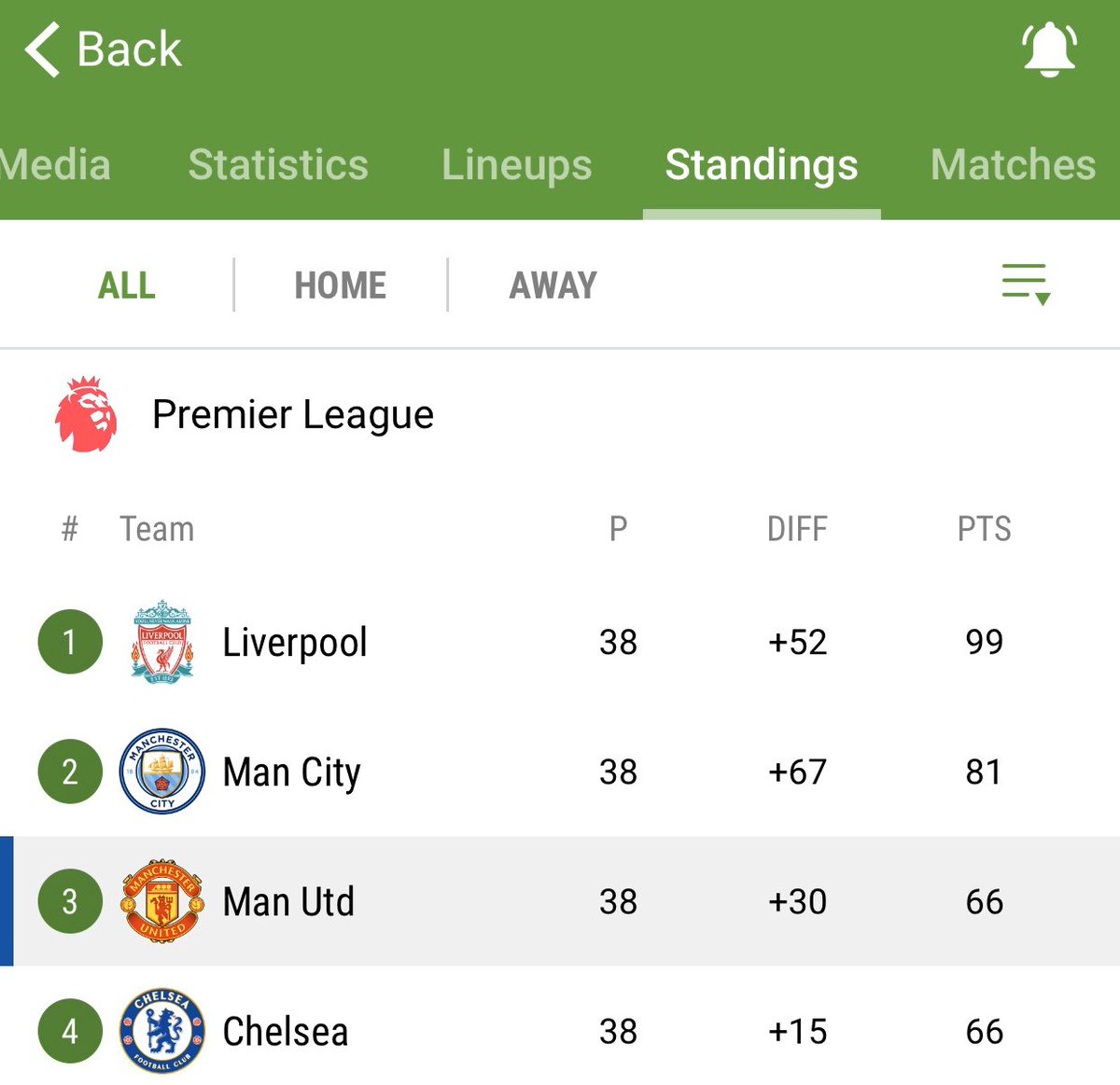
Task: Tap the Liverpool club crest
Action: (162, 642)
